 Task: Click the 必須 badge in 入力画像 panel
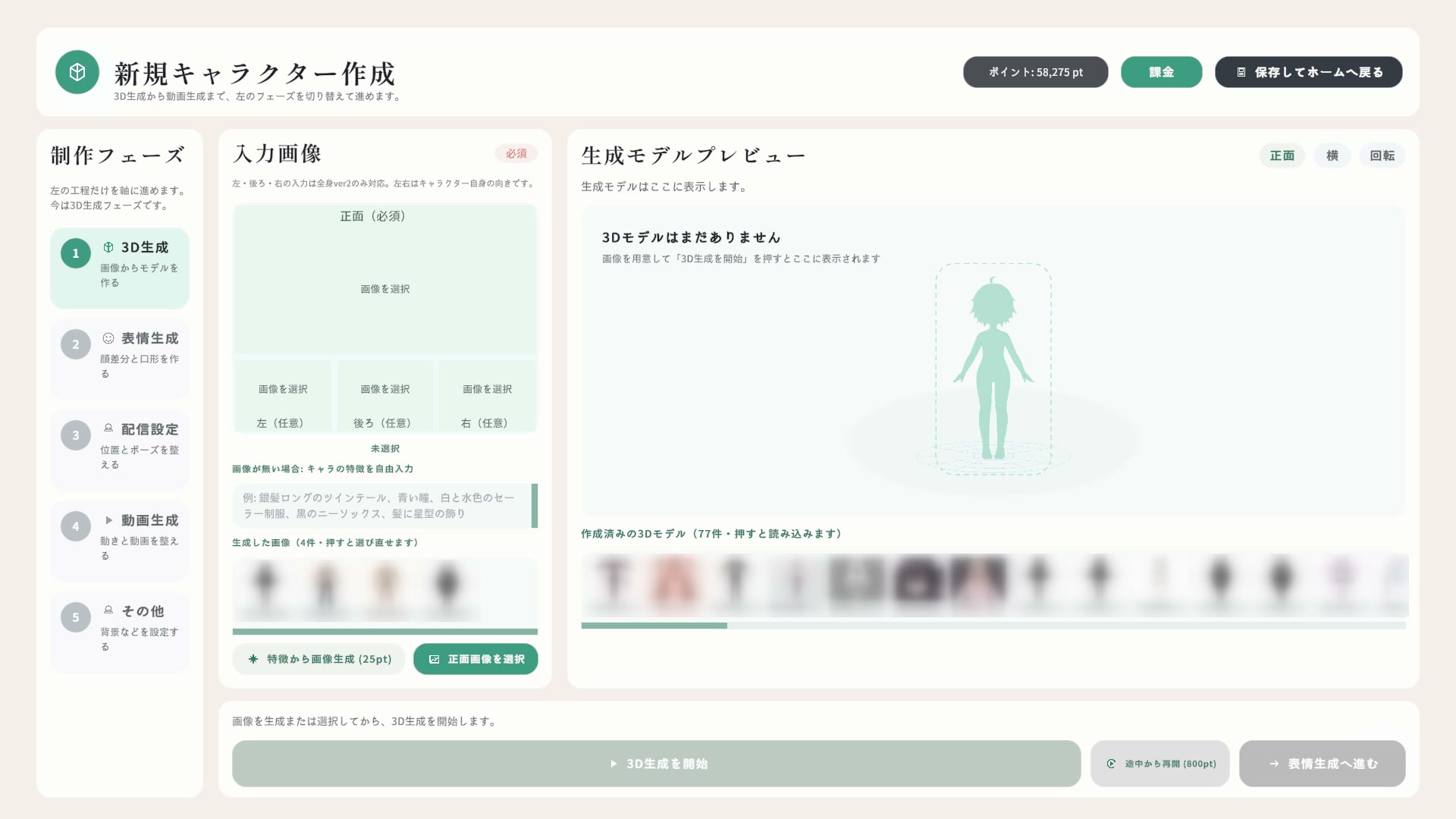(x=516, y=153)
